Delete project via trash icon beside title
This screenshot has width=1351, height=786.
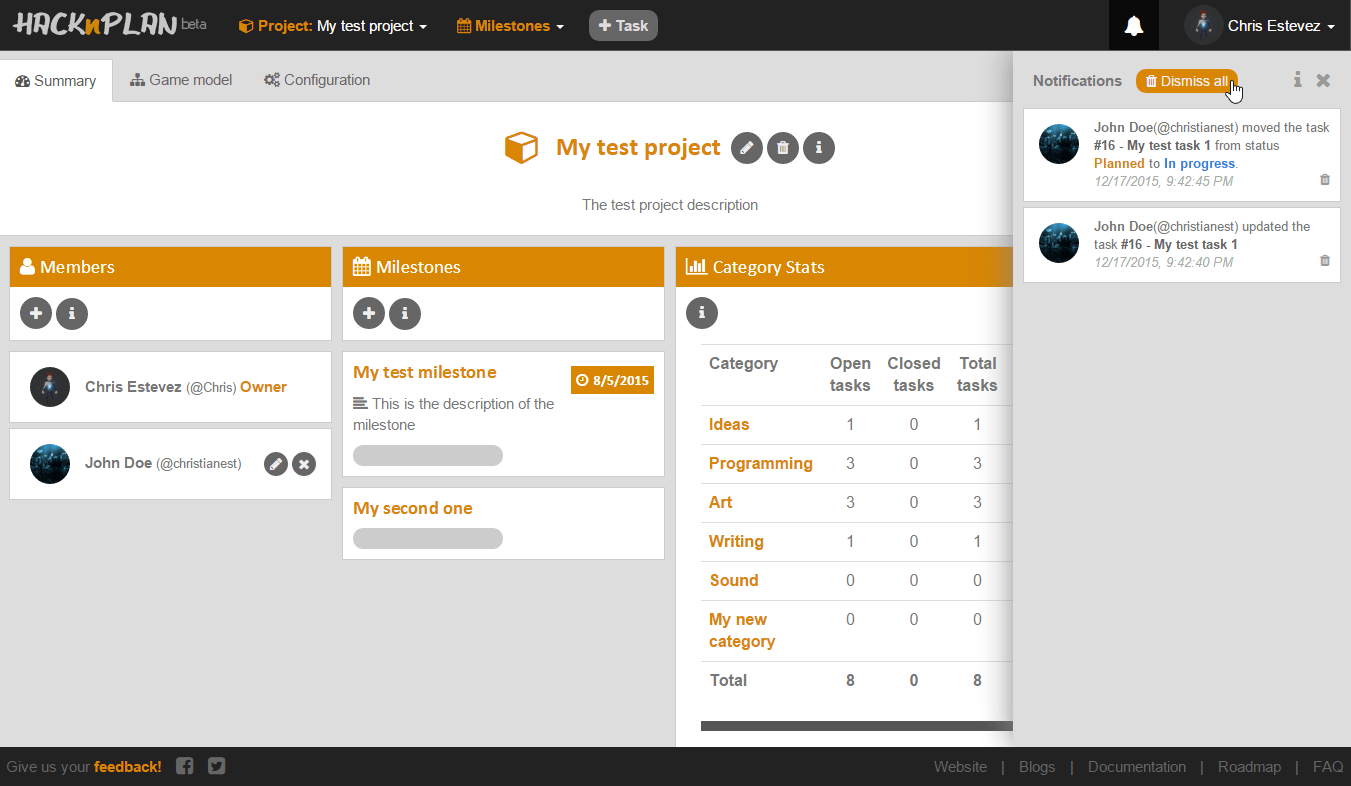[x=783, y=148]
